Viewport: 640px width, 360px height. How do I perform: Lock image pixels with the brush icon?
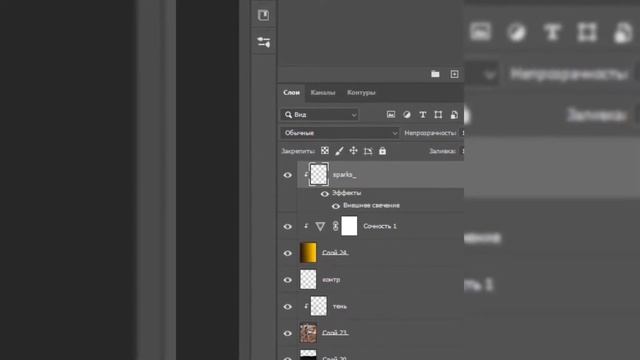pyautogui.click(x=339, y=151)
